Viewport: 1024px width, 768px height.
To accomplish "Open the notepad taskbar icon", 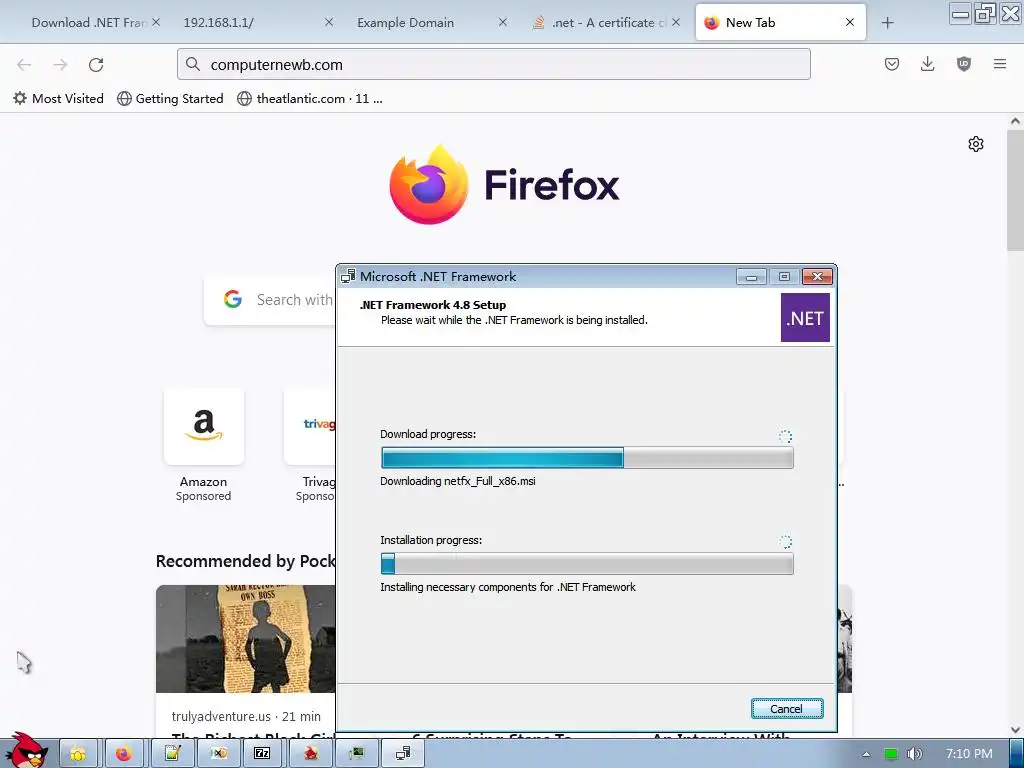I will tap(172, 754).
